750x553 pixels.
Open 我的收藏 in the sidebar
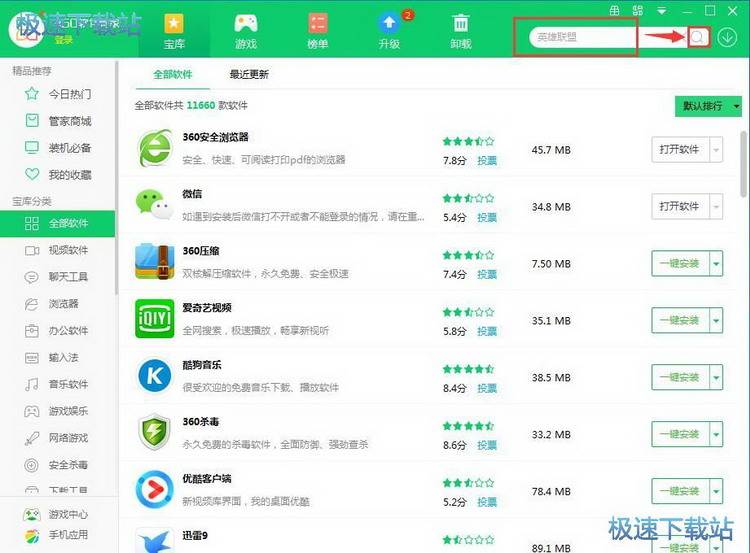(x=58, y=175)
